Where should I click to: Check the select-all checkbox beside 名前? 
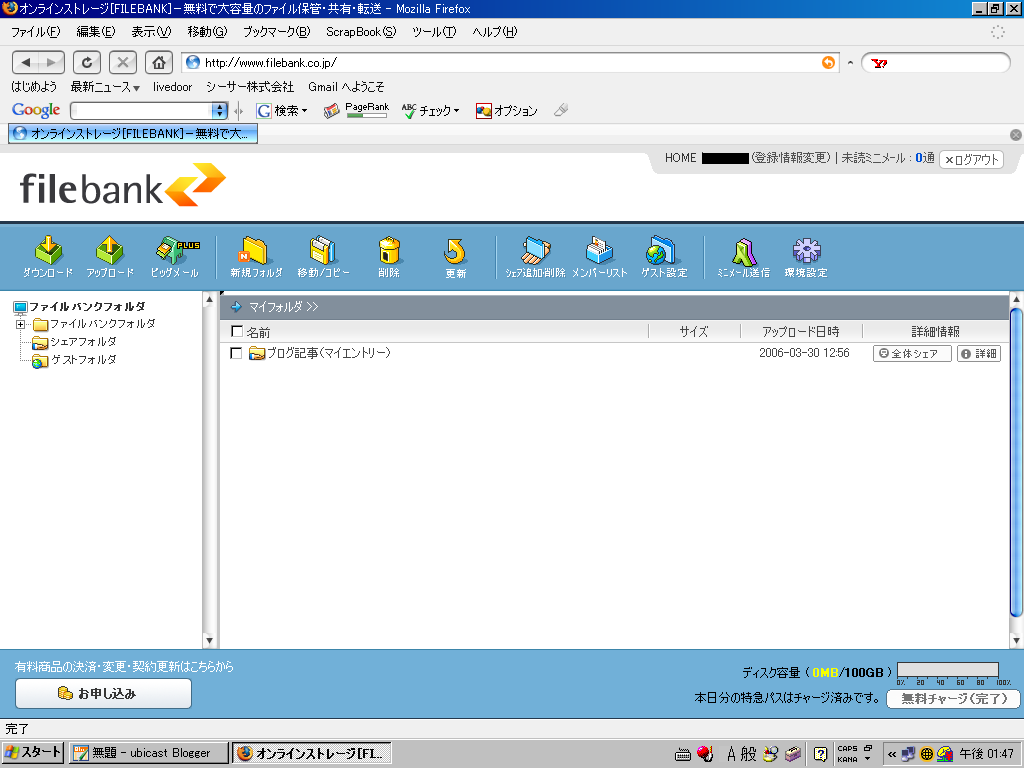tap(237, 332)
